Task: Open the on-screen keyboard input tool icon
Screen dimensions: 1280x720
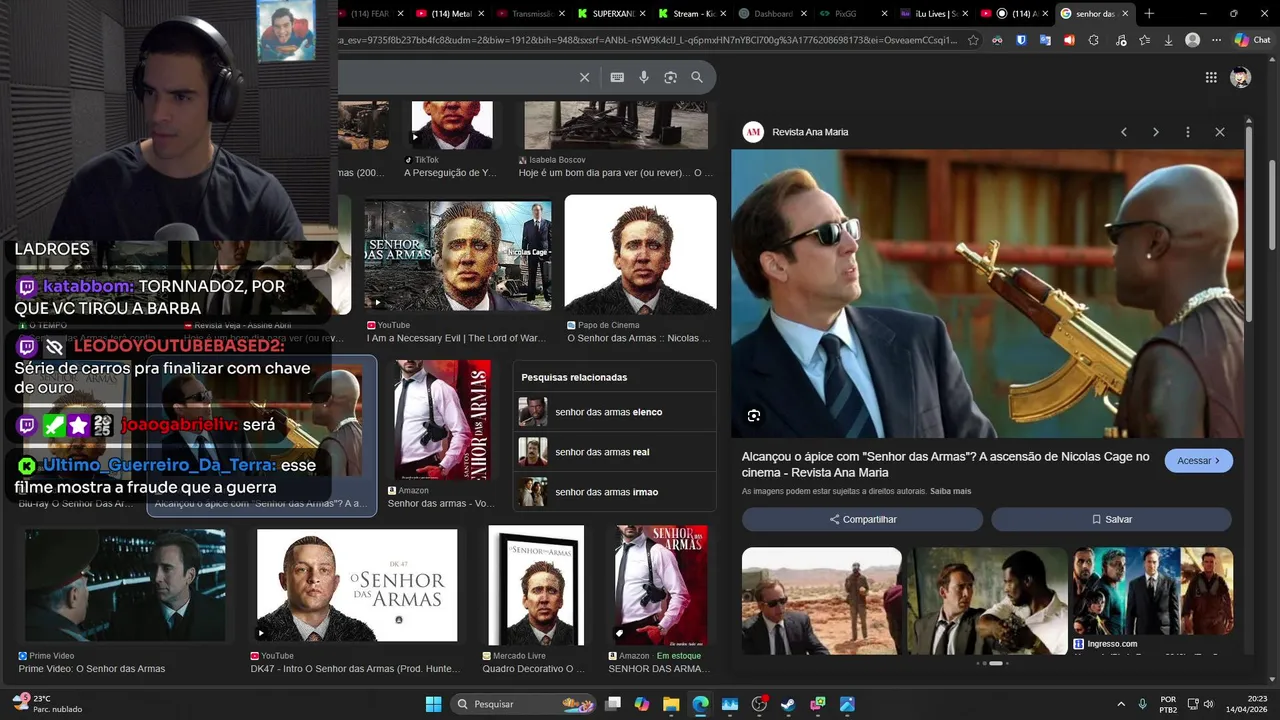Action: pyautogui.click(x=617, y=78)
